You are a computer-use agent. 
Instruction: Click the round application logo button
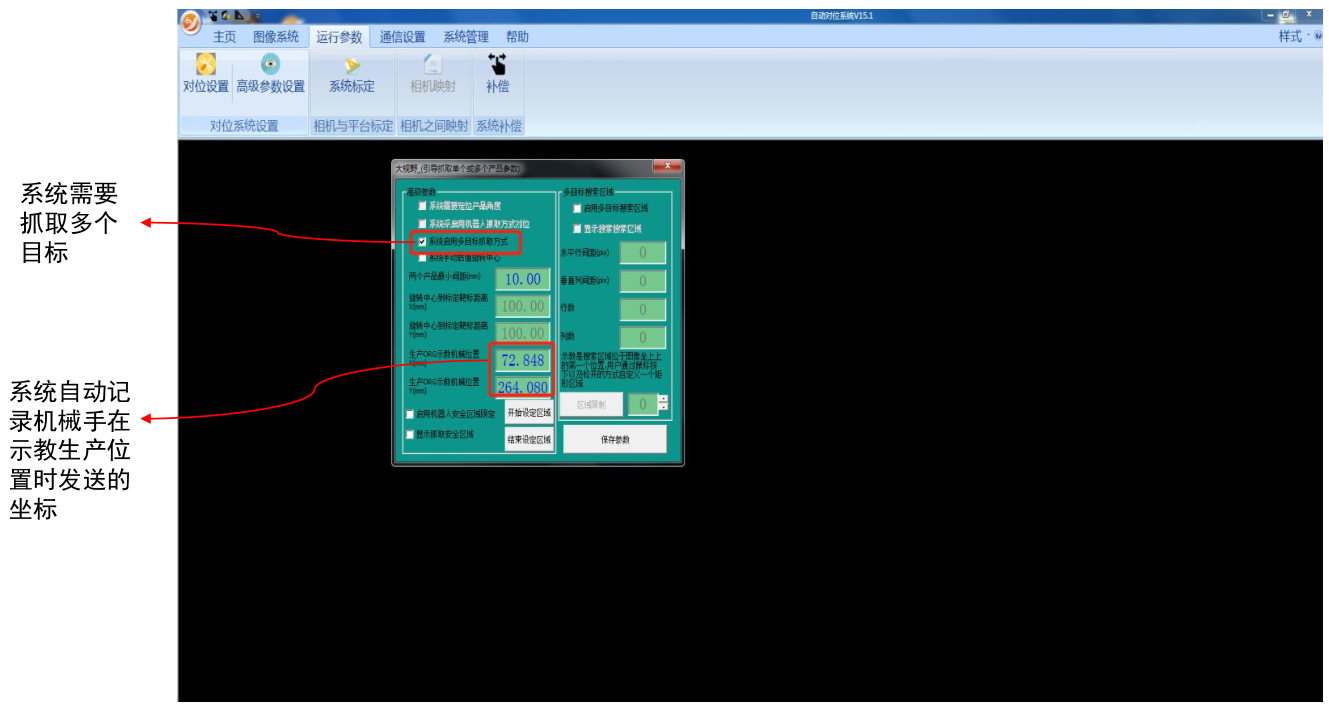click(x=190, y=20)
